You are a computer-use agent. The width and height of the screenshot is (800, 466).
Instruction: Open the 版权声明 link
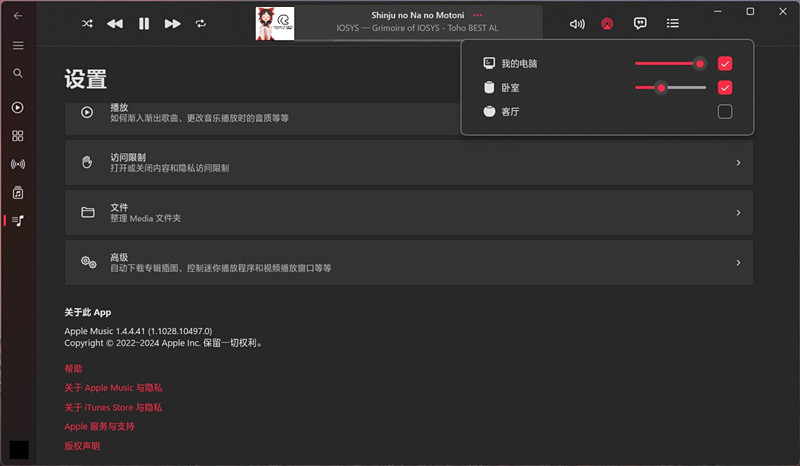(82, 446)
